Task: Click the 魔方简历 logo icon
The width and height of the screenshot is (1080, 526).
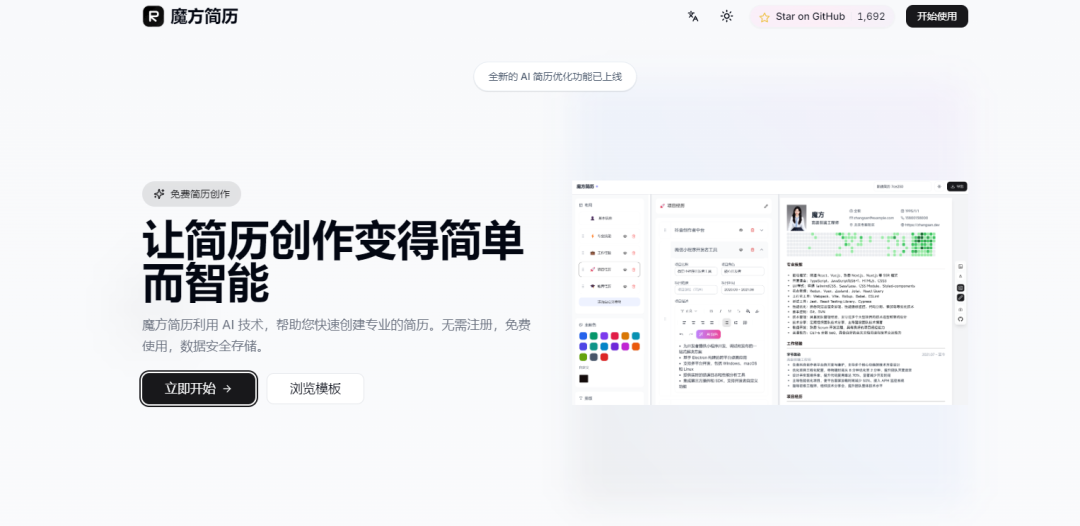Action: click(x=153, y=16)
